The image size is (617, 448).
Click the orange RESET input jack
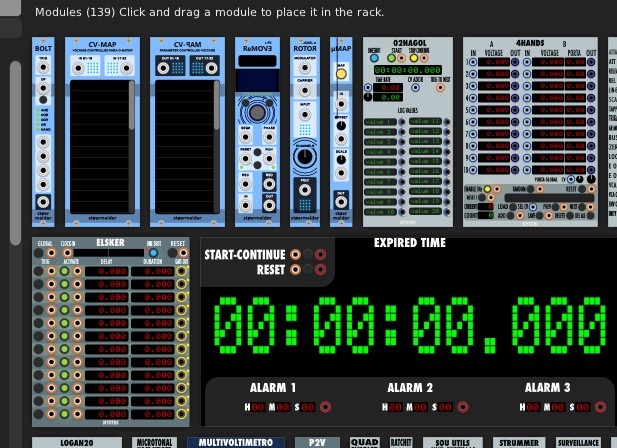295,269
